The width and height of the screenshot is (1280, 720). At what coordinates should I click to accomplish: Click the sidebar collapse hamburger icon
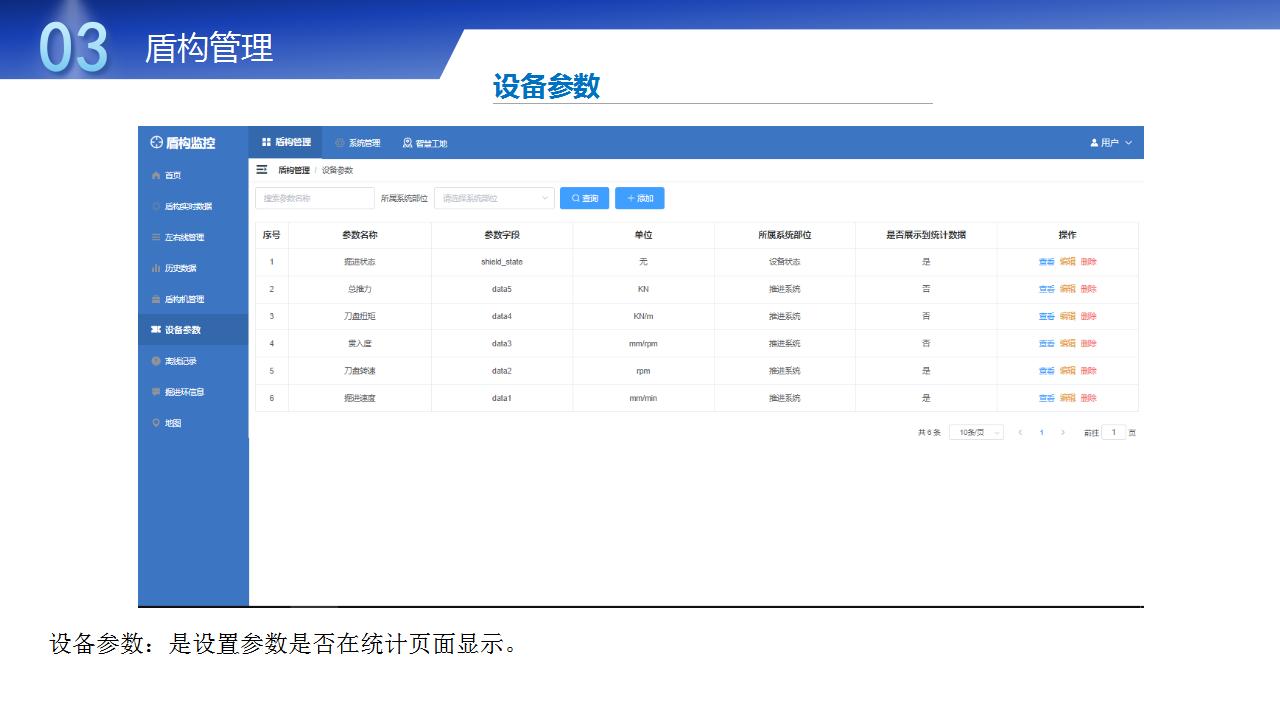pos(262,170)
